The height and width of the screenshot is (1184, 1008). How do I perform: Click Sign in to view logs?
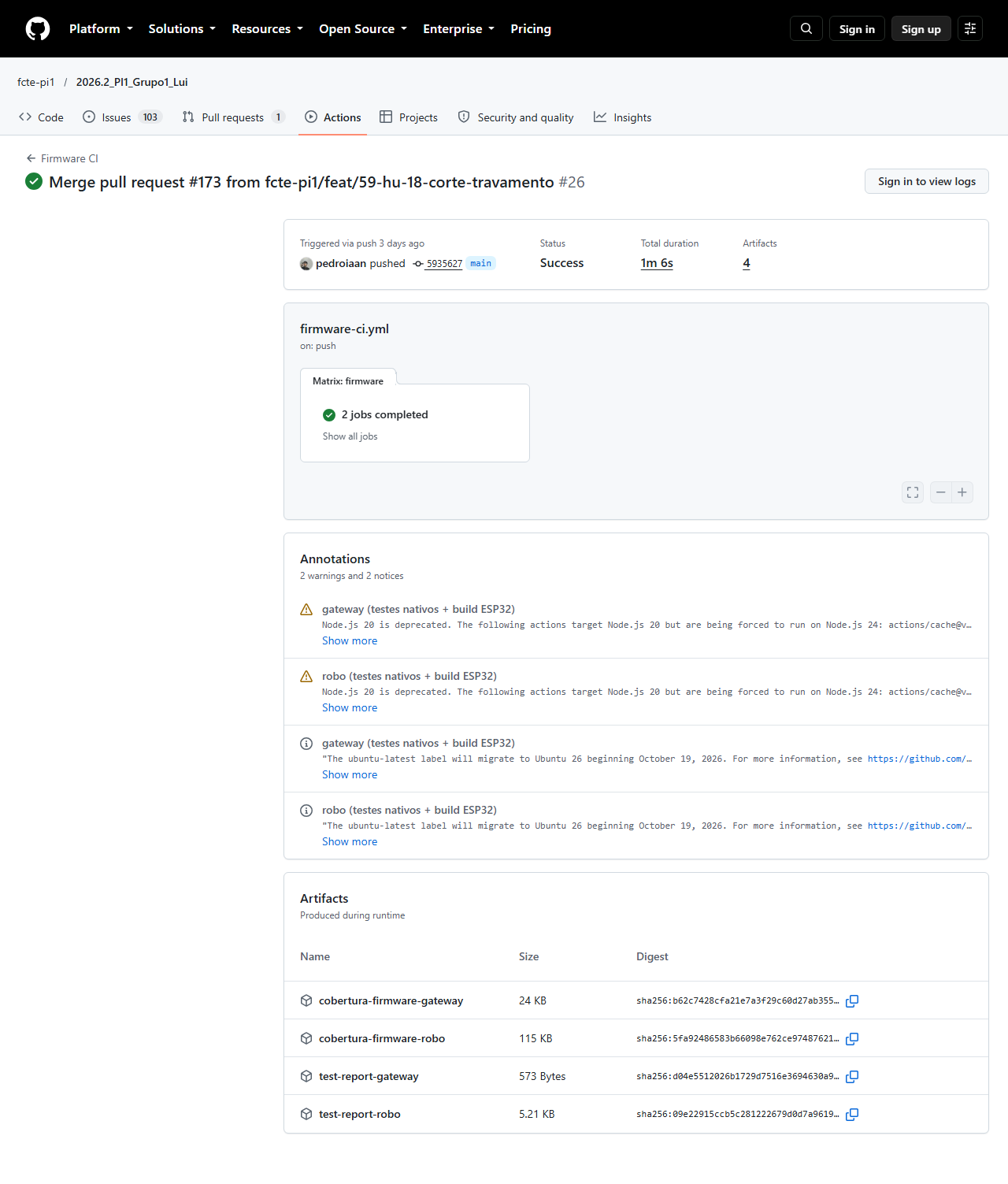[927, 181]
